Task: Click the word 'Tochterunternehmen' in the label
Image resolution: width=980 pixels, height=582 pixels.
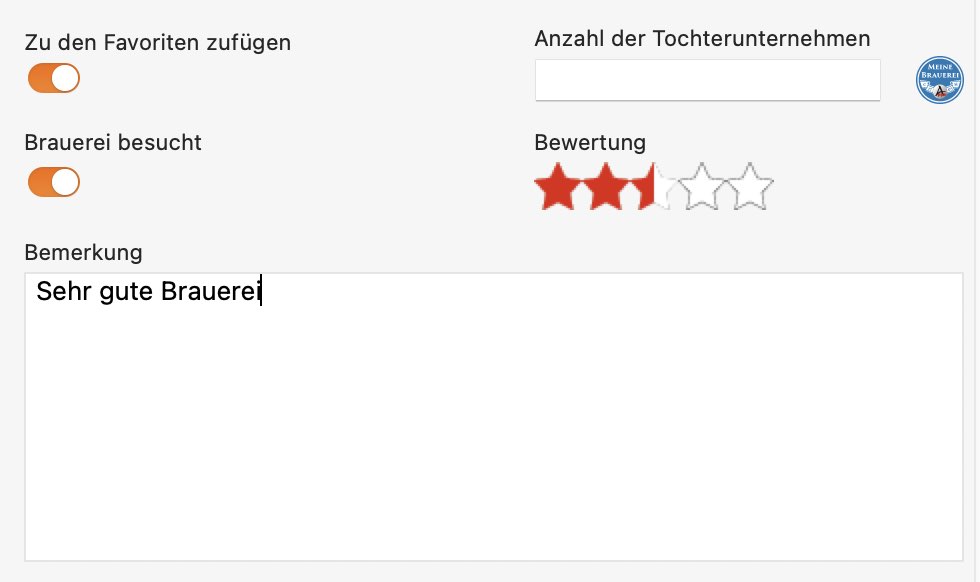Action: pos(761,39)
